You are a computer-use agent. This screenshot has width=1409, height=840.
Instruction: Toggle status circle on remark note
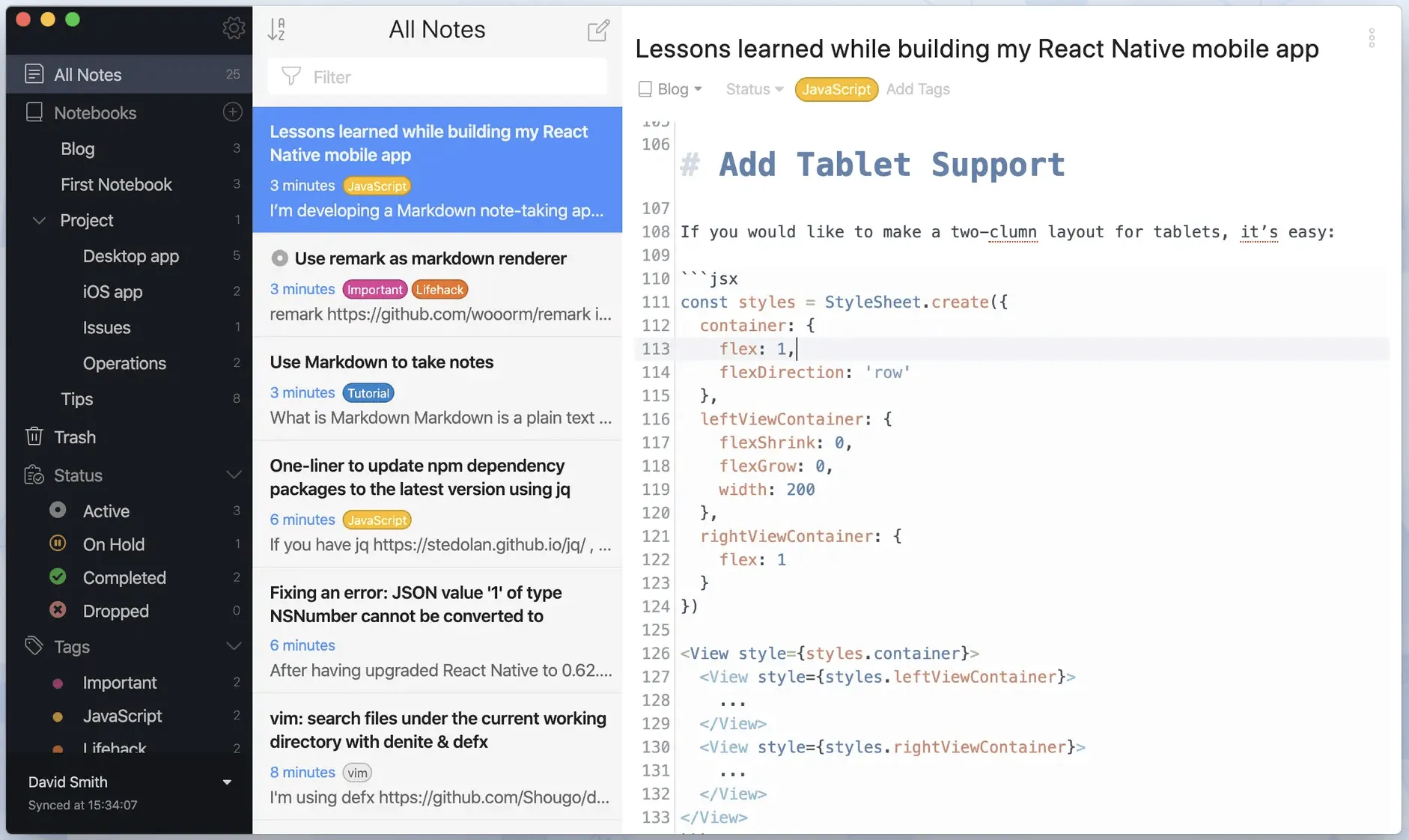pos(279,258)
